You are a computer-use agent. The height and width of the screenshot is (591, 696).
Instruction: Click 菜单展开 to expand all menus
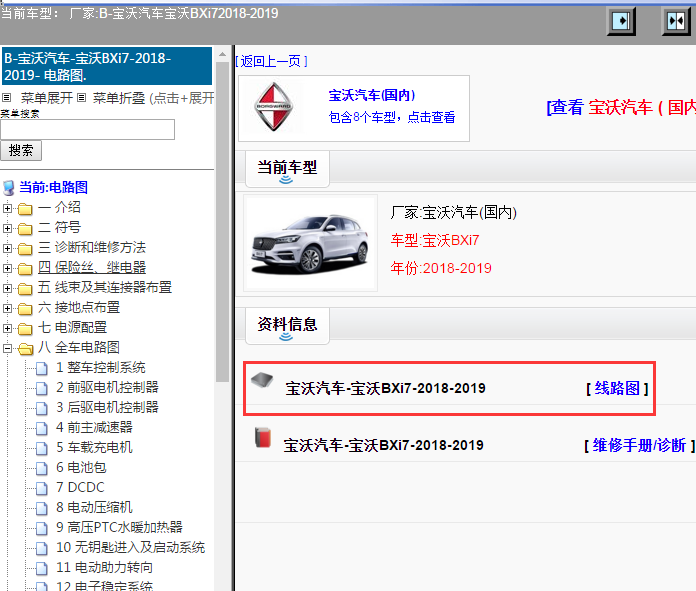click(x=47, y=98)
